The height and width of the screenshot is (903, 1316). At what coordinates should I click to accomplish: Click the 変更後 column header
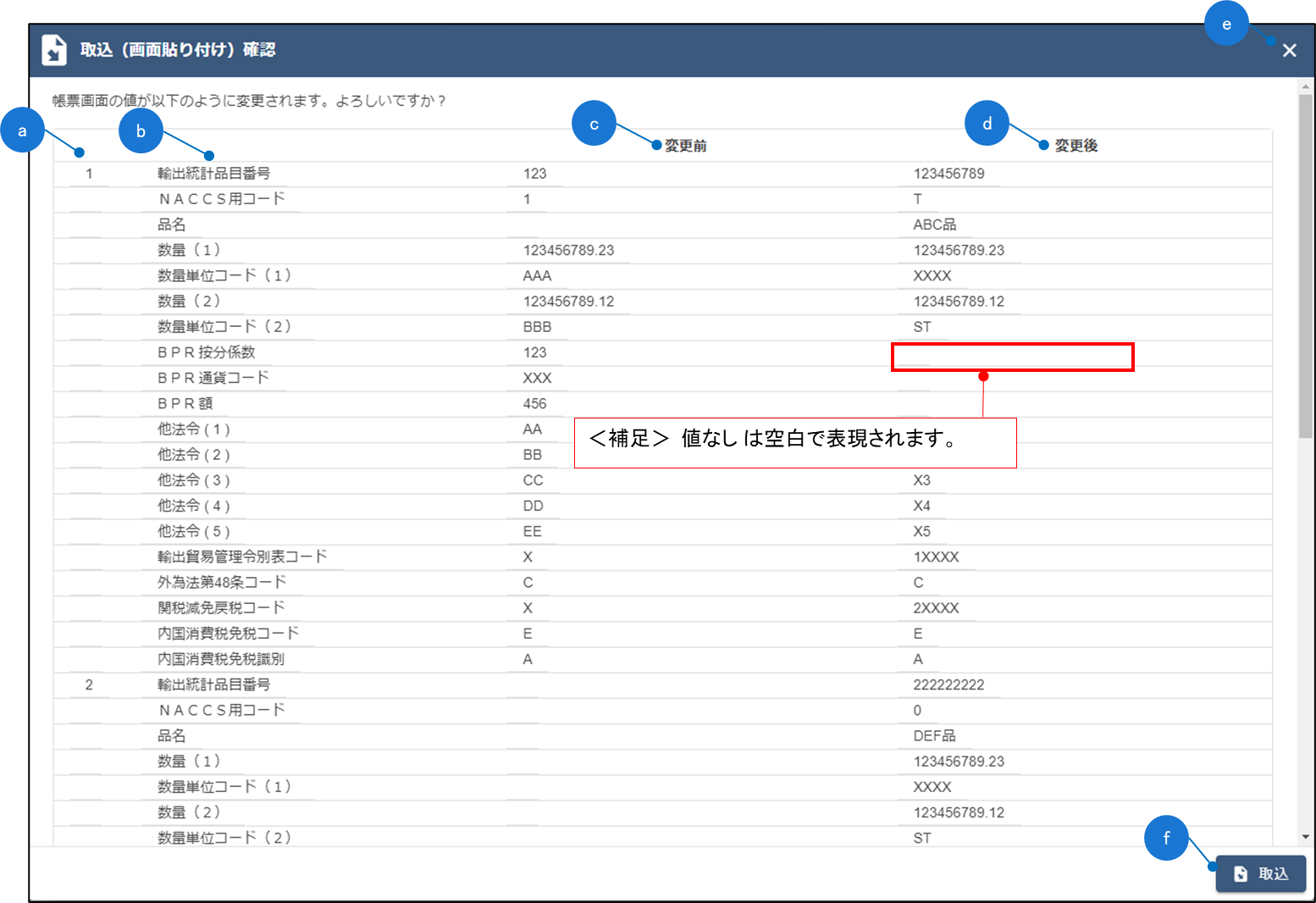click(x=1075, y=146)
